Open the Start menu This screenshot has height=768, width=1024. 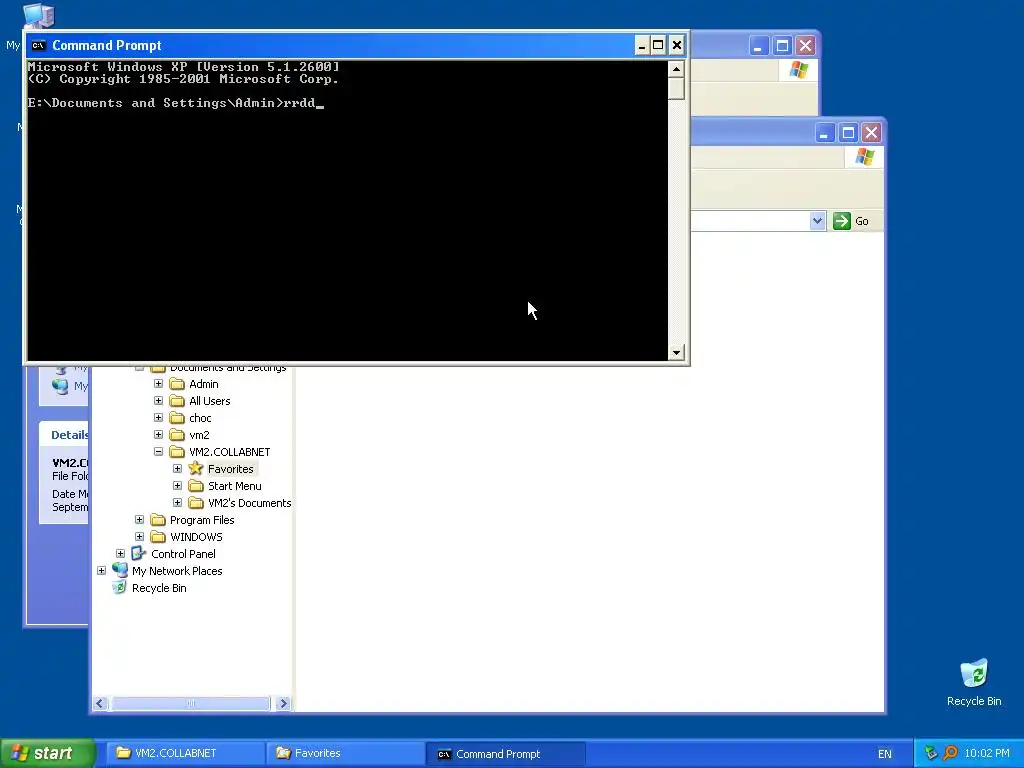[47, 753]
